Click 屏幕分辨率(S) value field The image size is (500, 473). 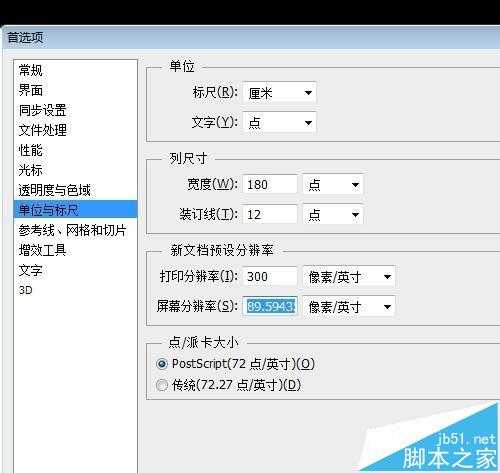(x=270, y=306)
